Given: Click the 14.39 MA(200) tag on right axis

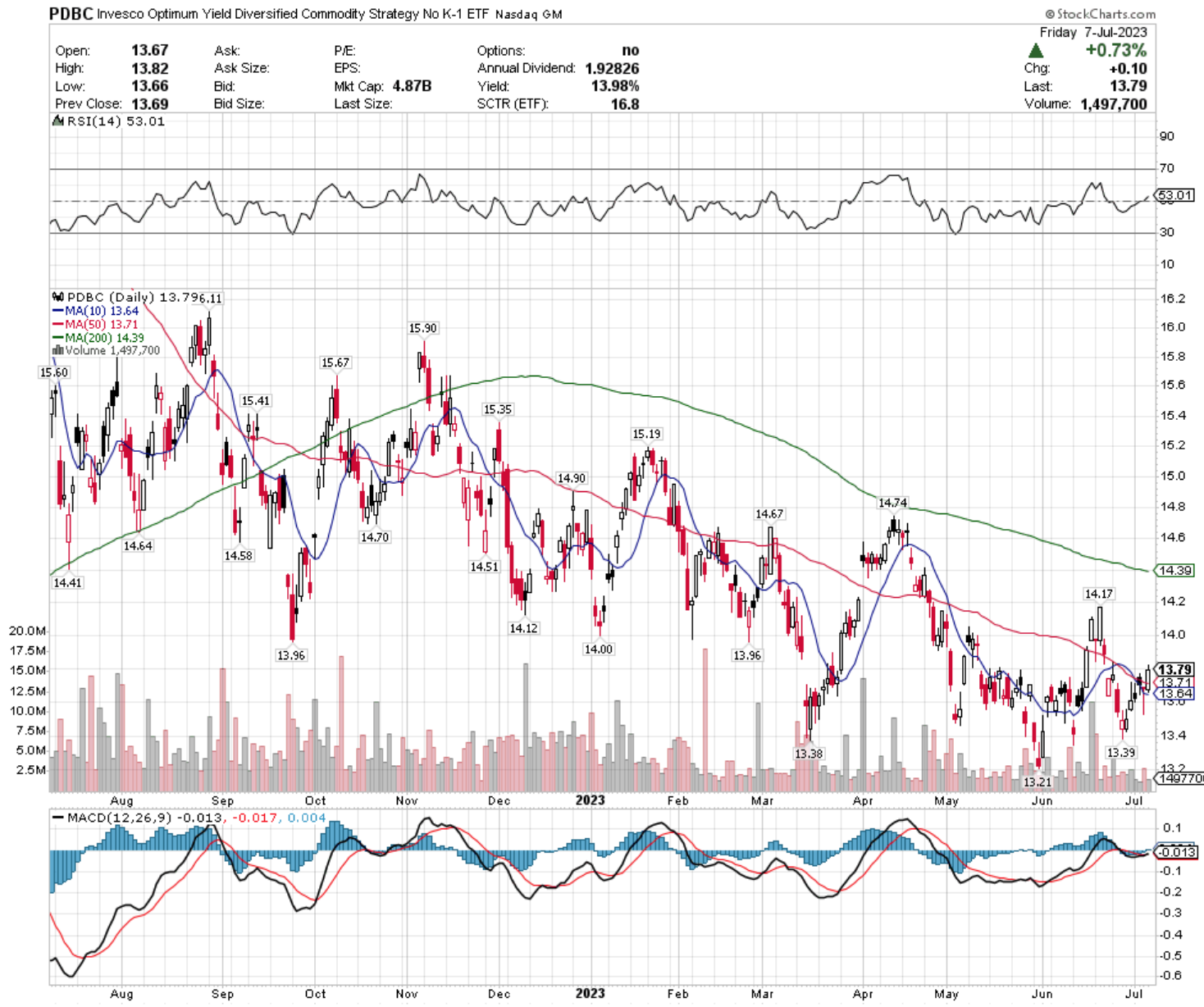Looking at the screenshot, I should click(x=1175, y=570).
